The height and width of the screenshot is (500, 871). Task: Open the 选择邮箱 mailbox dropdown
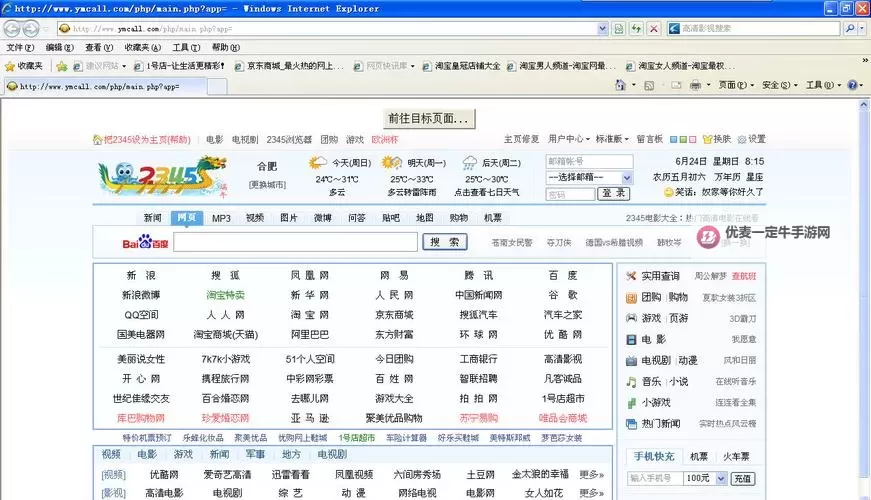pos(589,178)
